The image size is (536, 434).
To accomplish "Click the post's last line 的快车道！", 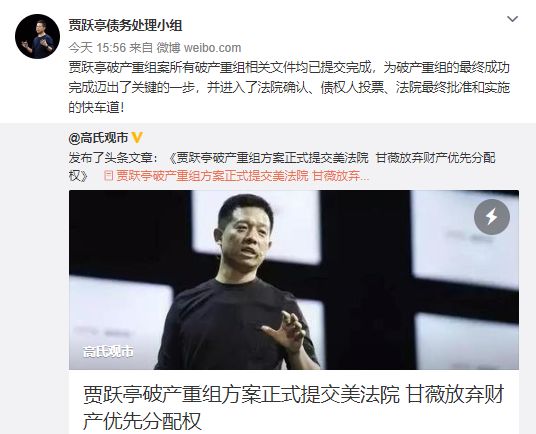I will click(x=97, y=107).
